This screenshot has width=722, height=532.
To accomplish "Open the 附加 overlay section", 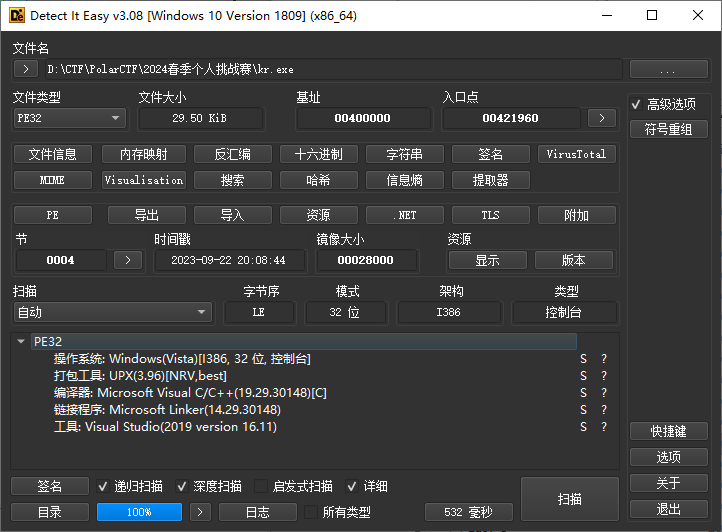I will (577, 215).
